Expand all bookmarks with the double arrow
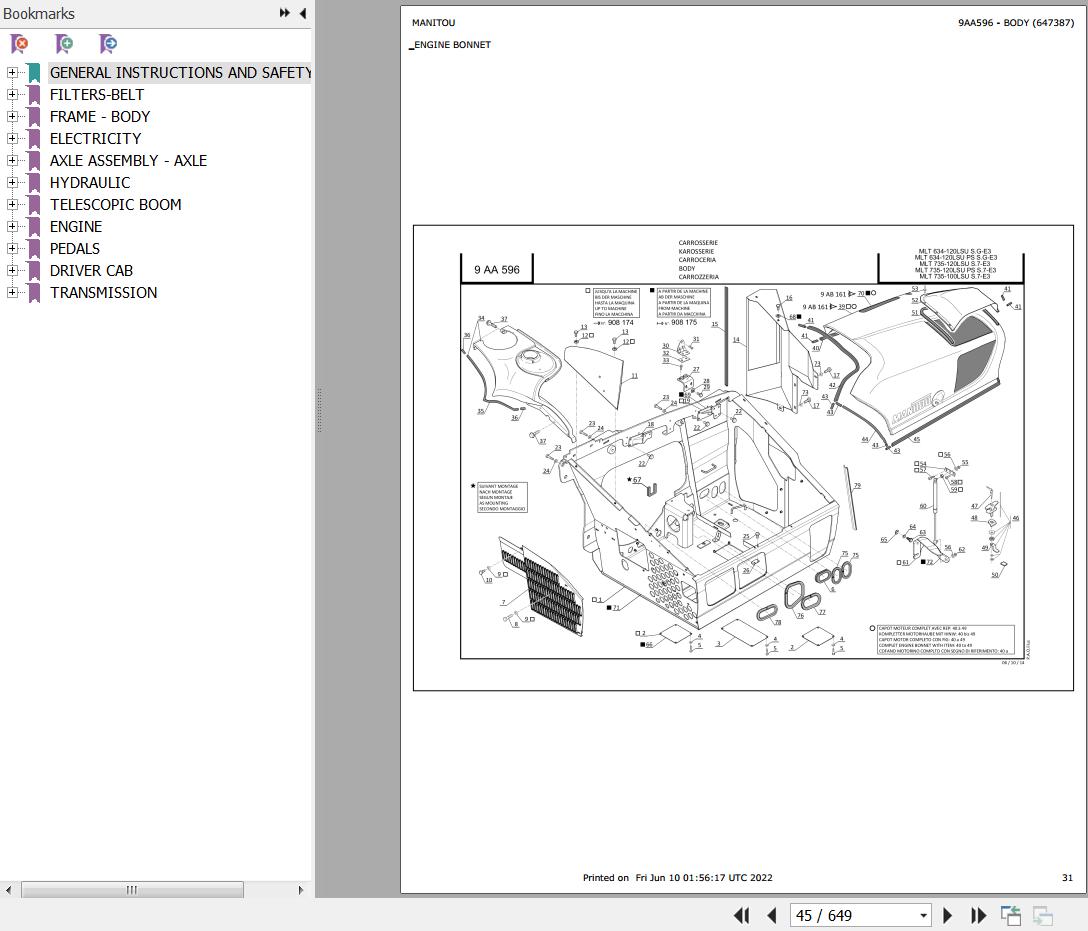The width and height of the screenshot is (1088, 931). 284,13
